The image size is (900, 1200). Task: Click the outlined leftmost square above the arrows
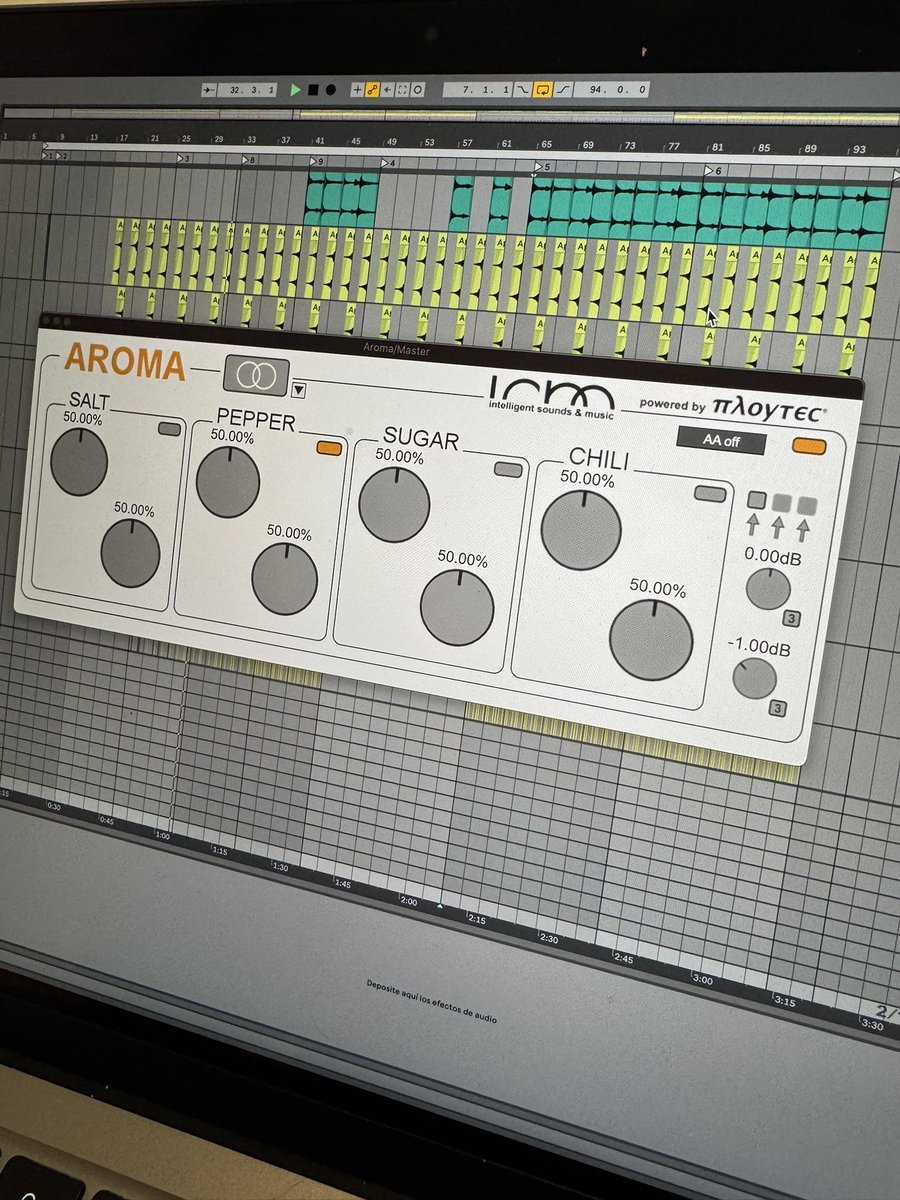[x=757, y=500]
